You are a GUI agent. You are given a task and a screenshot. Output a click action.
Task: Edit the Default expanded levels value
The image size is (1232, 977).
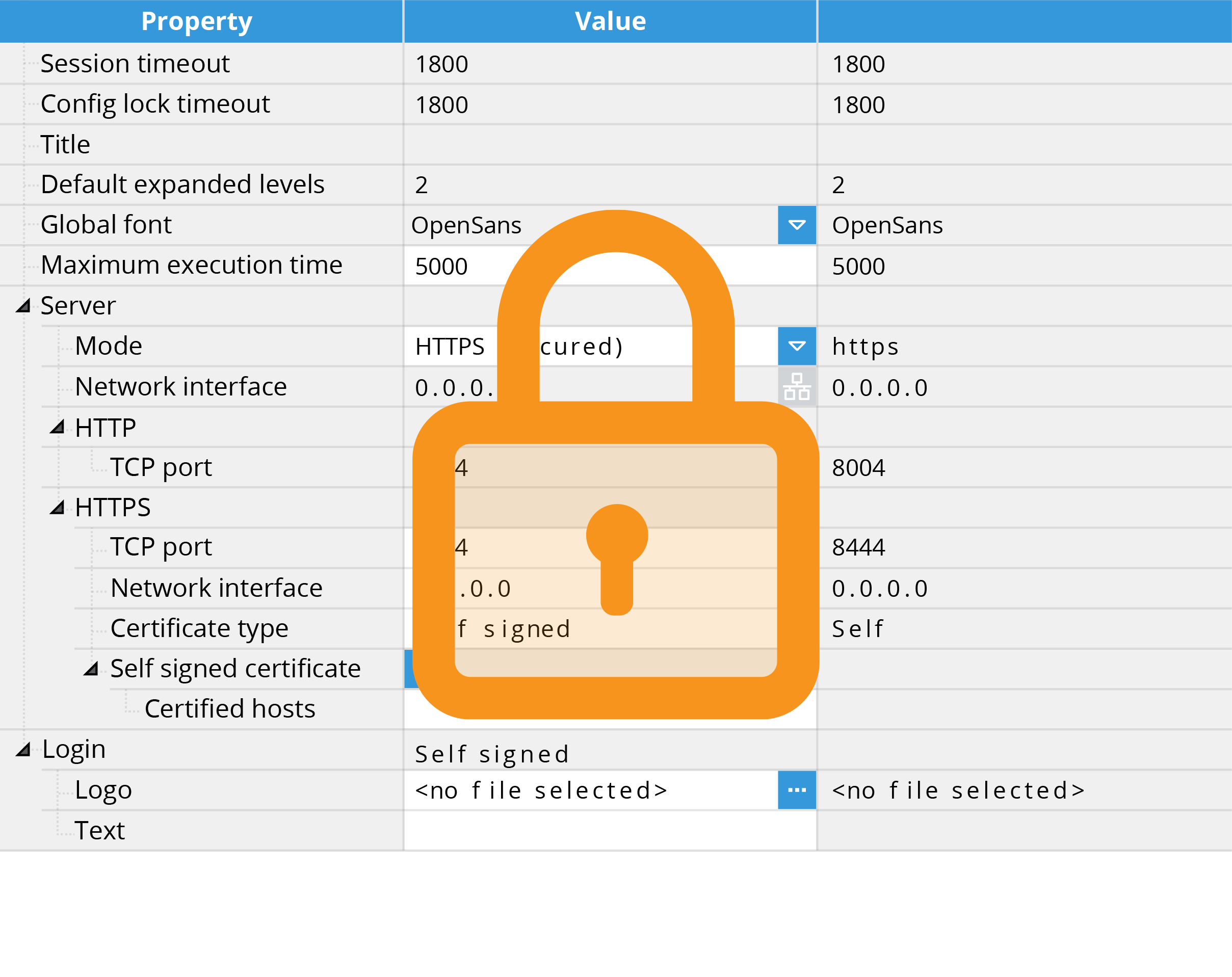pos(514,184)
